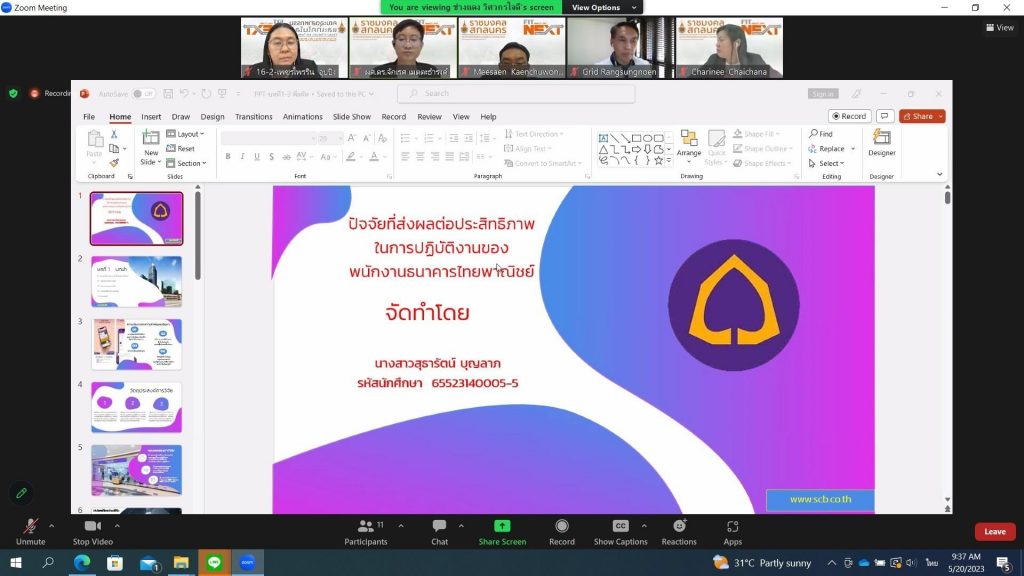Open the Zoom Apps panel
1024x576 pixels.
click(732, 531)
